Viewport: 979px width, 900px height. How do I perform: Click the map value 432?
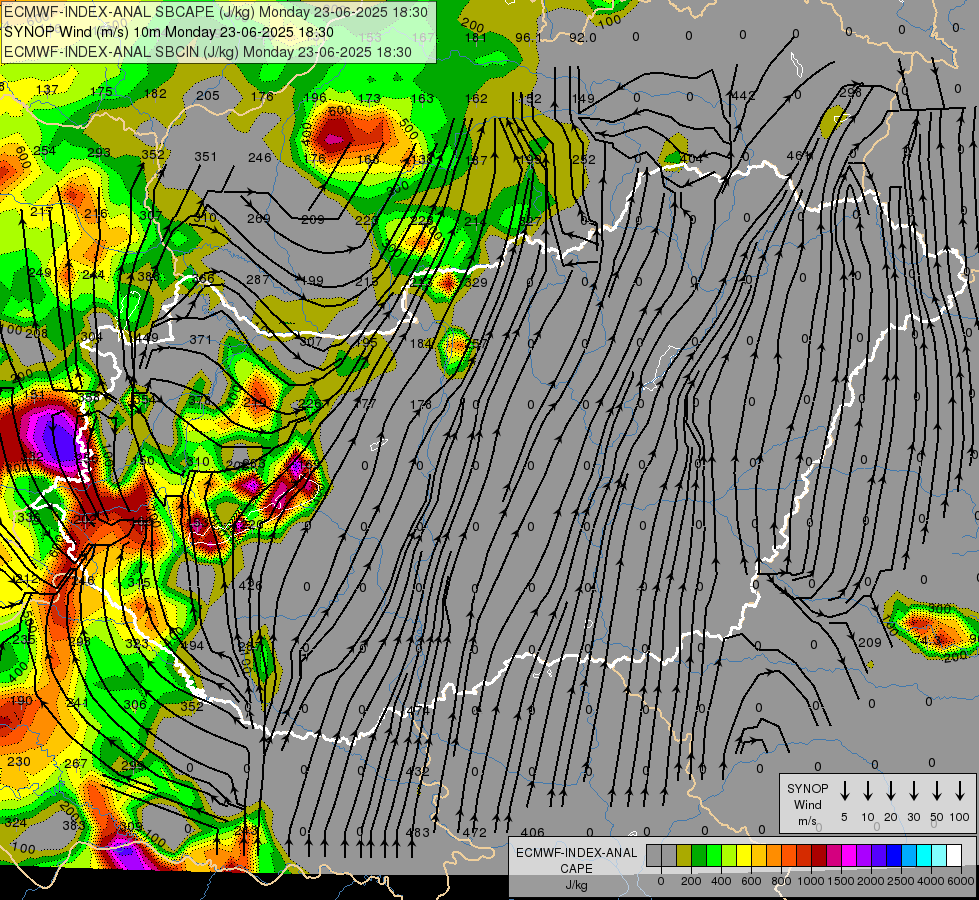click(418, 771)
